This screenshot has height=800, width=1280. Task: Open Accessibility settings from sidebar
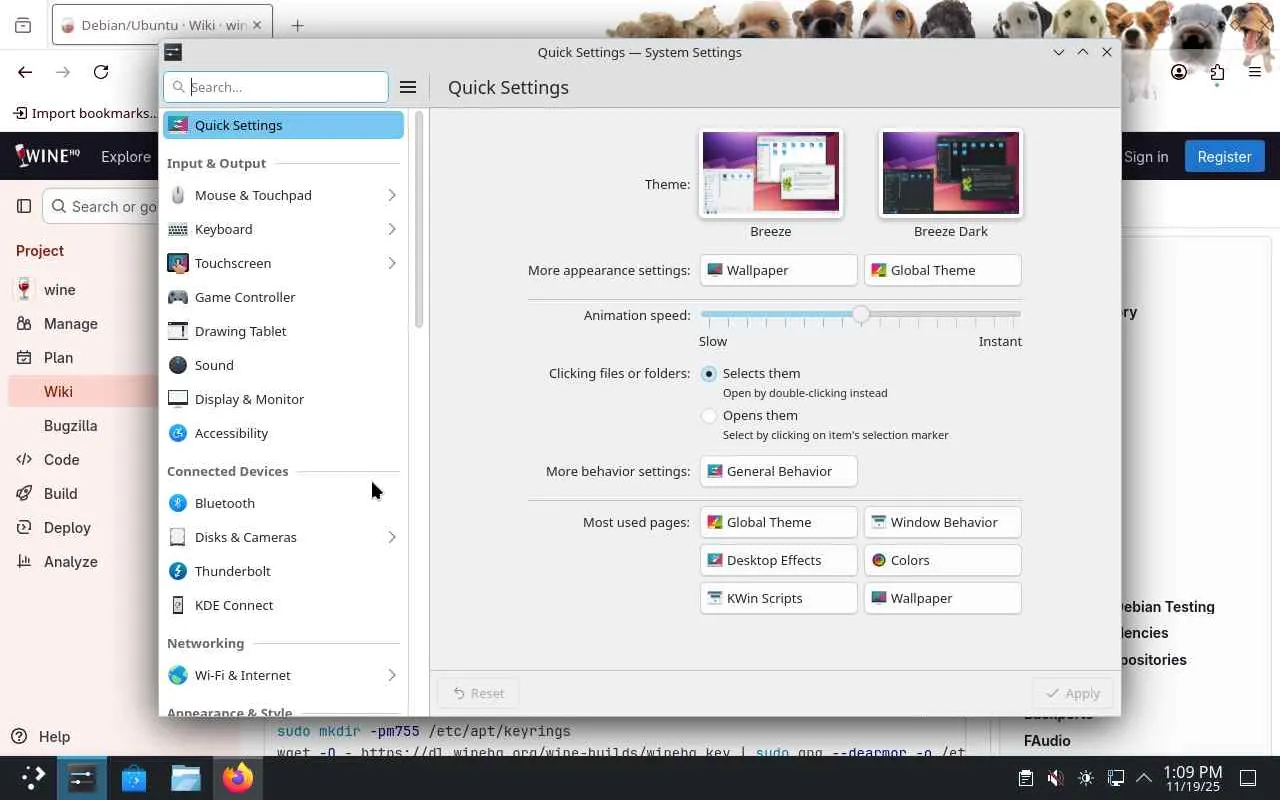click(284, 433)
